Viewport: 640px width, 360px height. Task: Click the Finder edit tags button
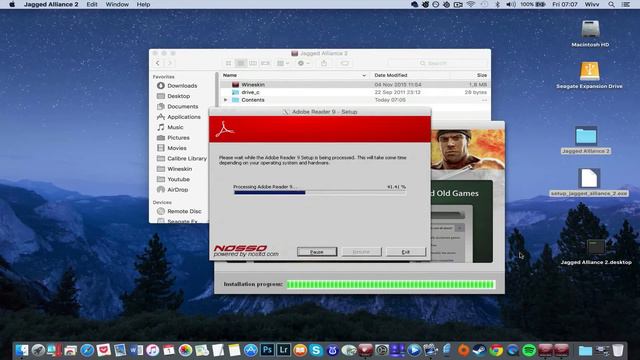(344, 63)
